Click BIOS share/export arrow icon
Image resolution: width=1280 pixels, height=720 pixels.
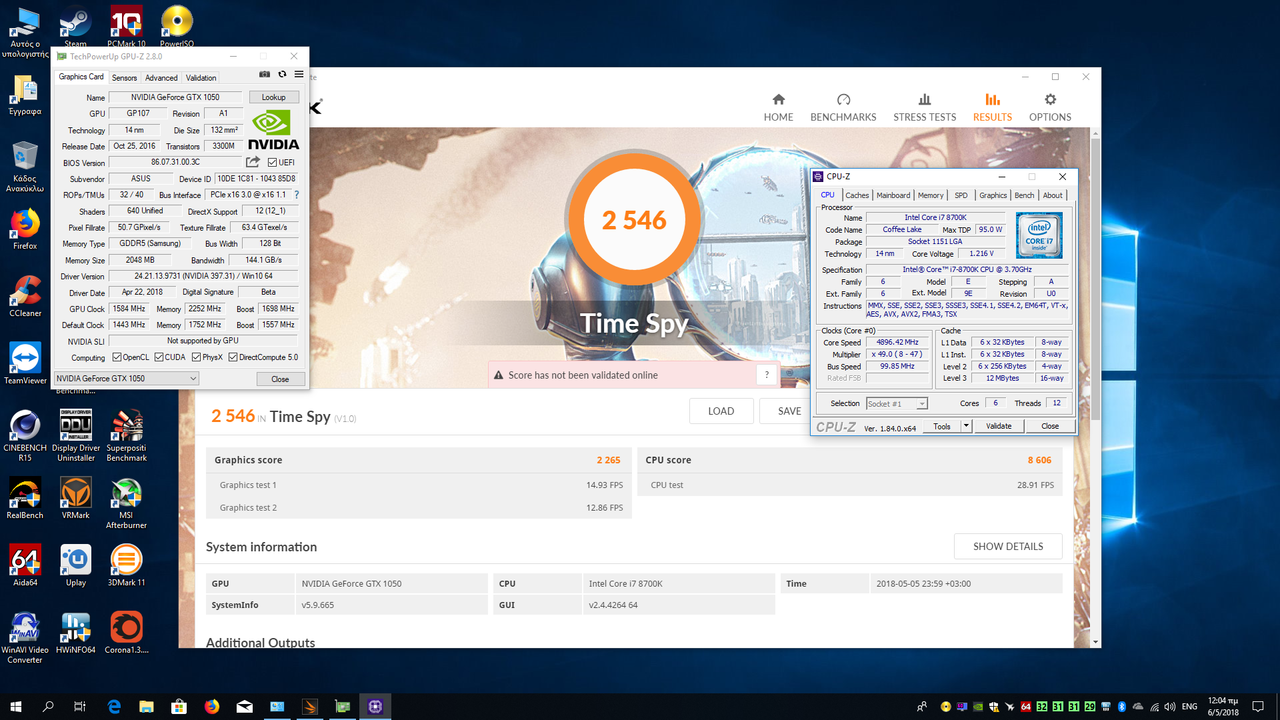tap(253, 162)
